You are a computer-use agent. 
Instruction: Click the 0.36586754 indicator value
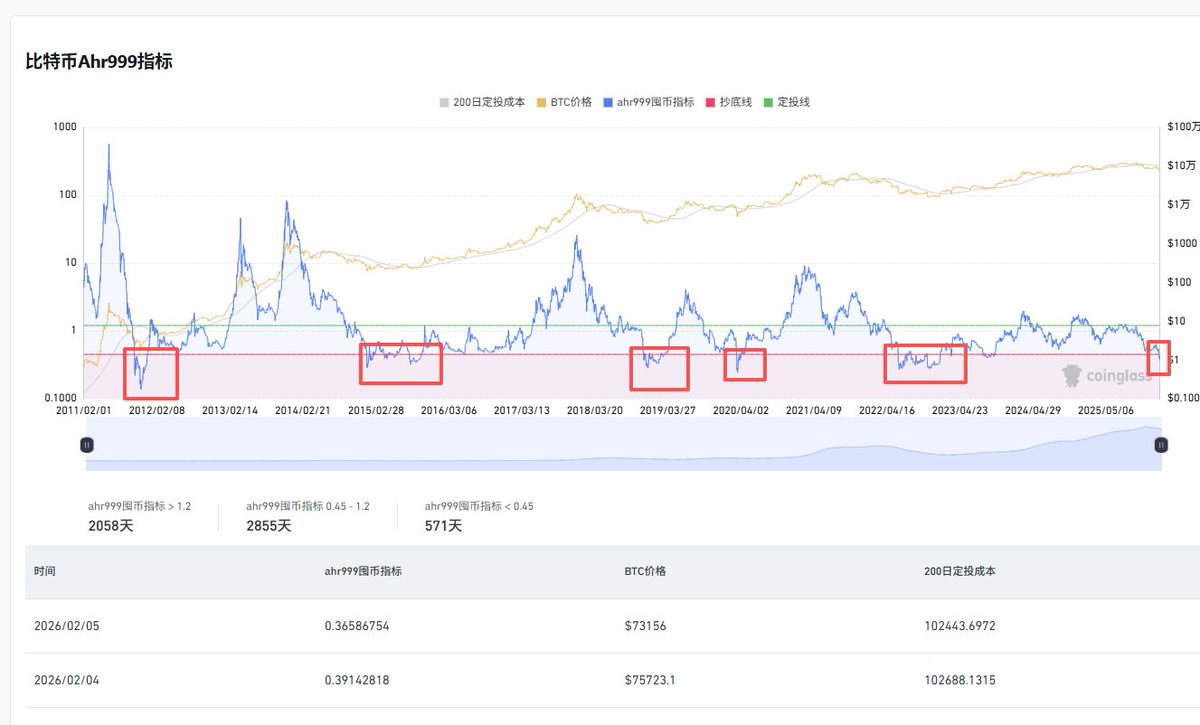366,626
